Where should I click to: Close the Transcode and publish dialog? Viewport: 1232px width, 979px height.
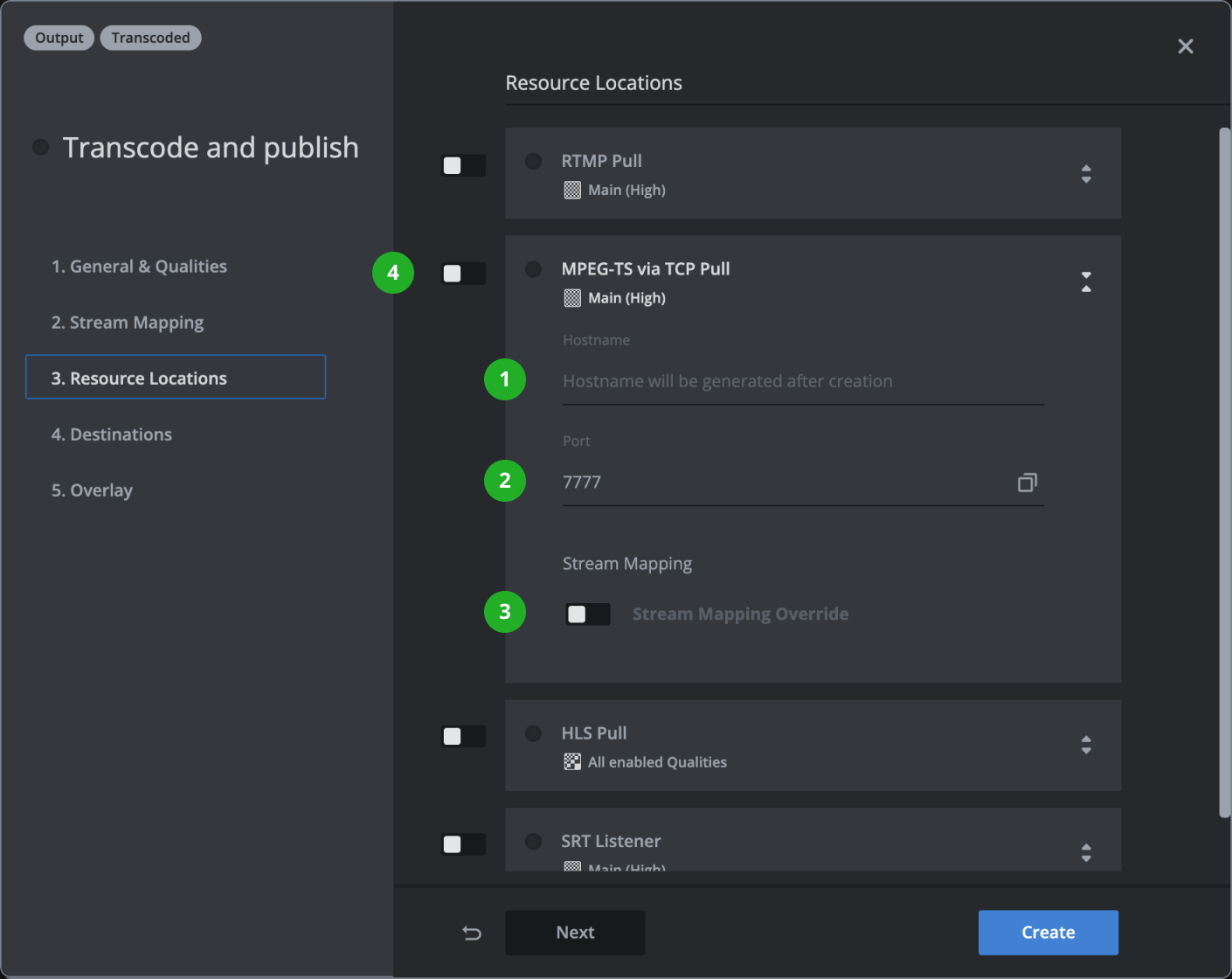click(x=1185, y=46)
